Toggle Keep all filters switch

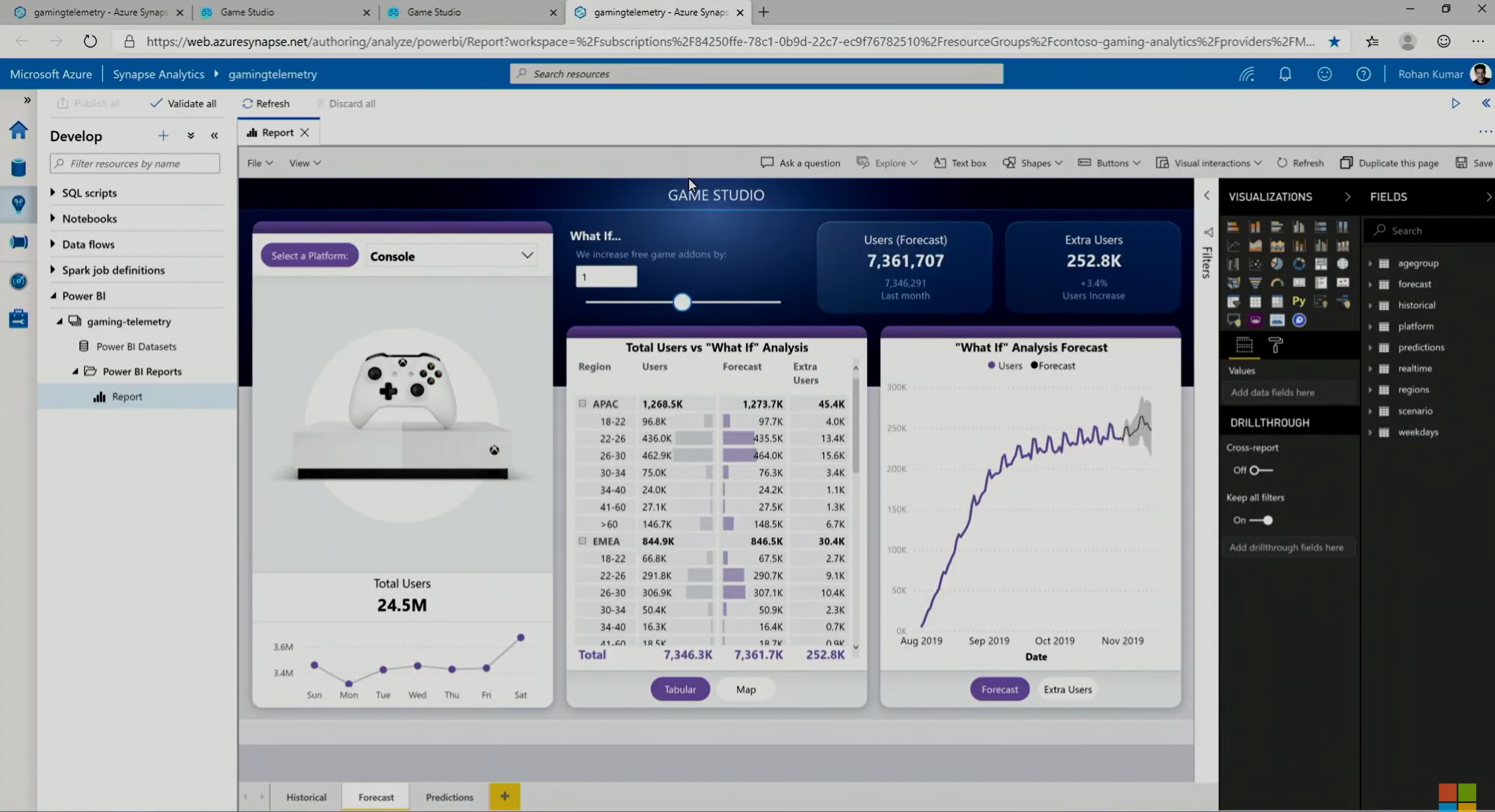point(1261,520)
